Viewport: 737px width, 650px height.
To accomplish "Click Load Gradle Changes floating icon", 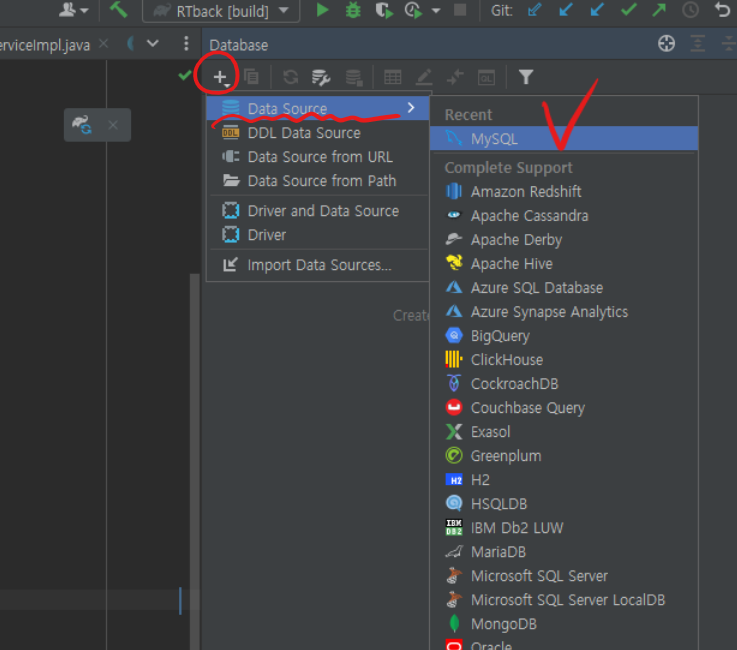I will 82,125.
